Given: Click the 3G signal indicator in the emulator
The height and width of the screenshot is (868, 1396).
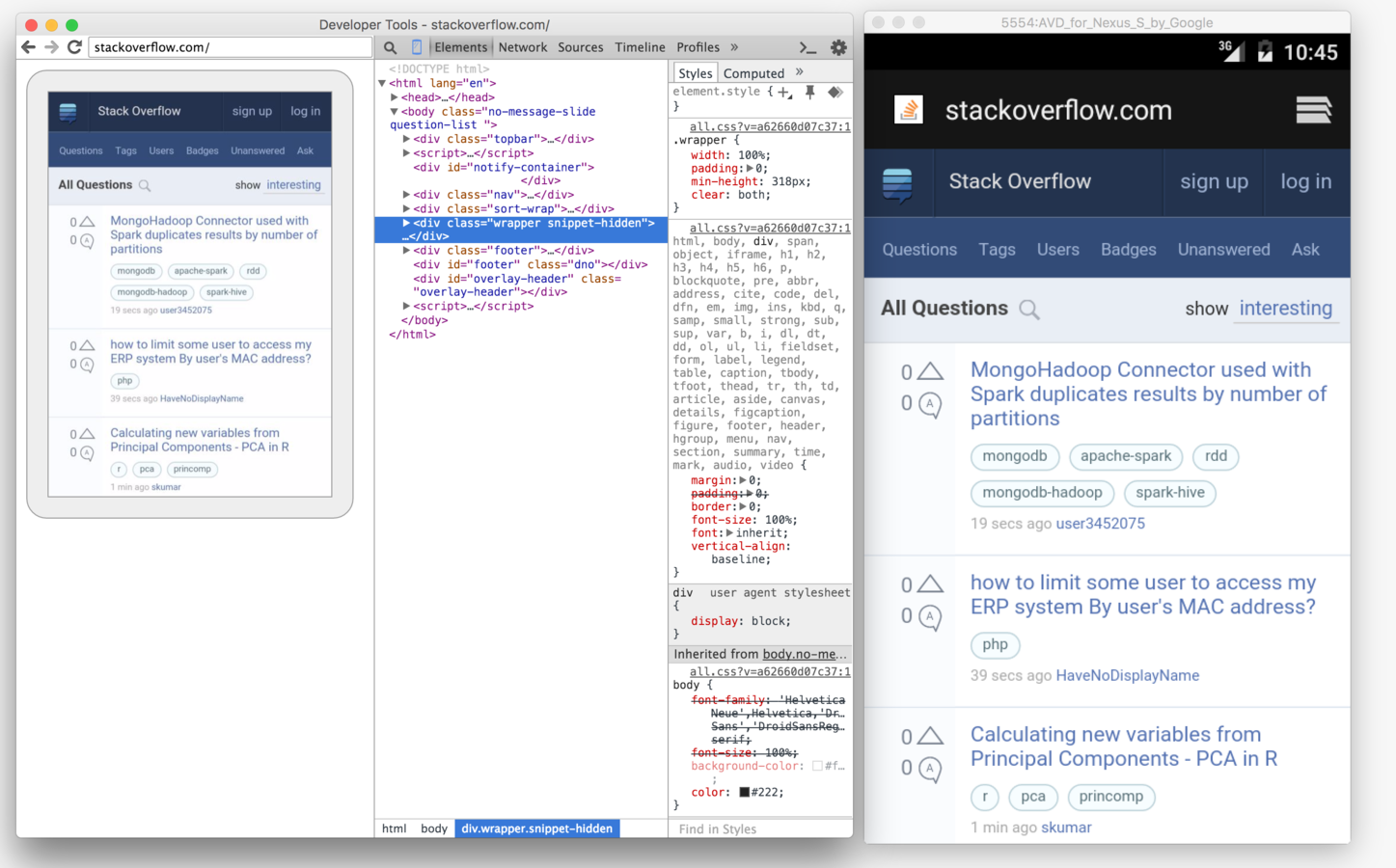Looking at the screenshot, I should pos(1230,51).
